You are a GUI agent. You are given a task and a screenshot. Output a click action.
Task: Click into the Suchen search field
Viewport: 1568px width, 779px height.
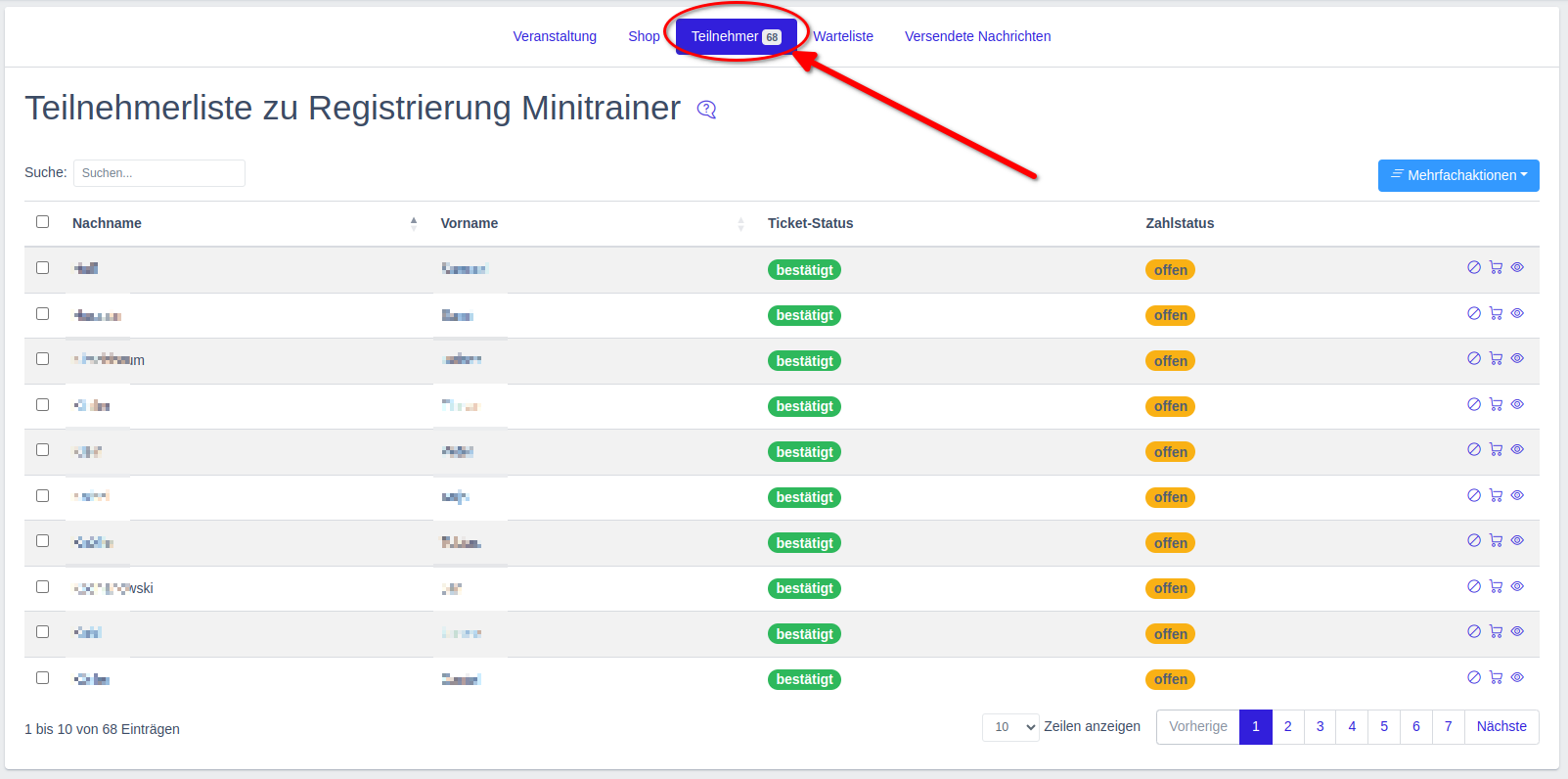coord(159,173)
